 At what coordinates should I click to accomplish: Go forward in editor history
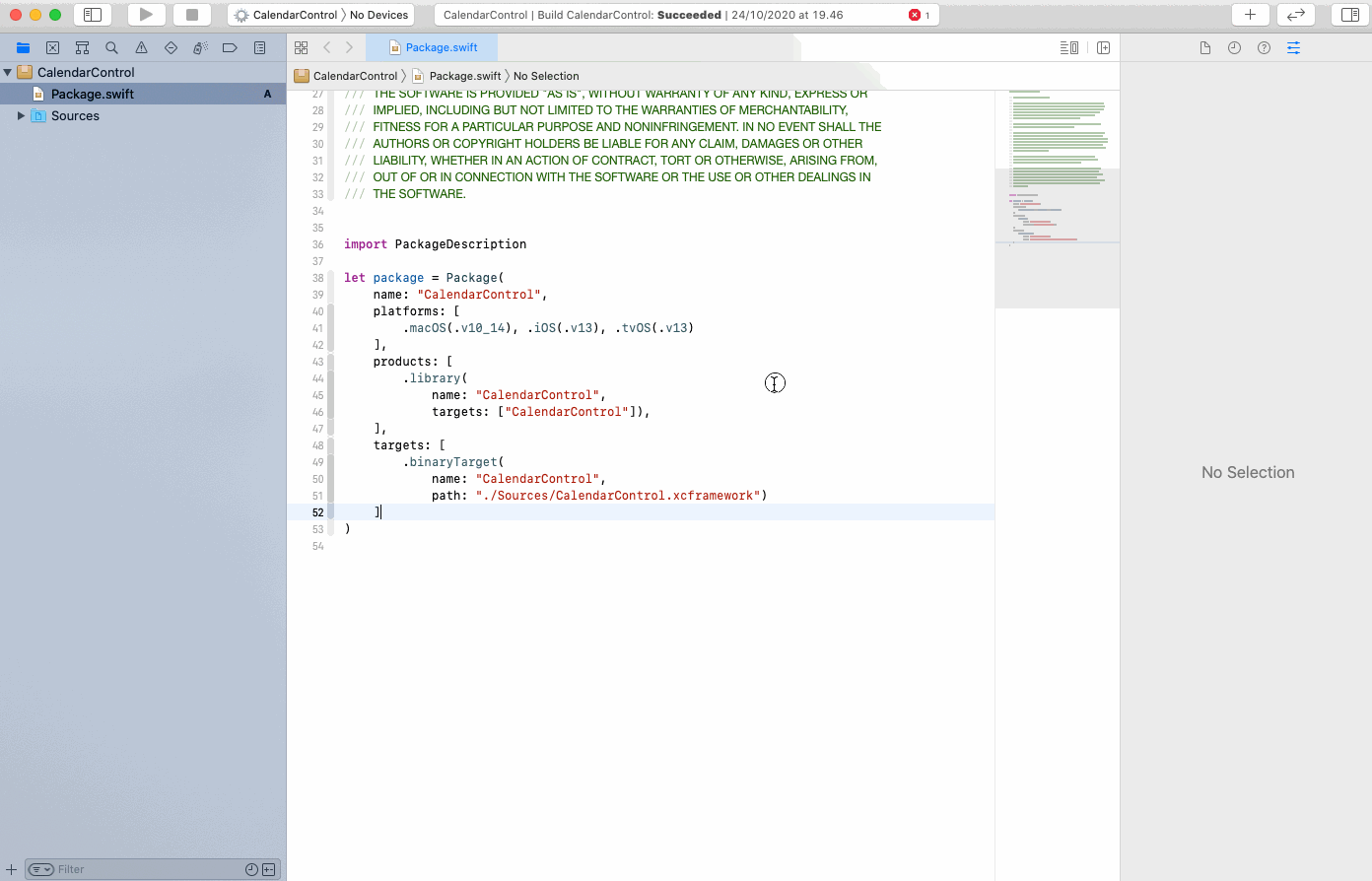349,47
